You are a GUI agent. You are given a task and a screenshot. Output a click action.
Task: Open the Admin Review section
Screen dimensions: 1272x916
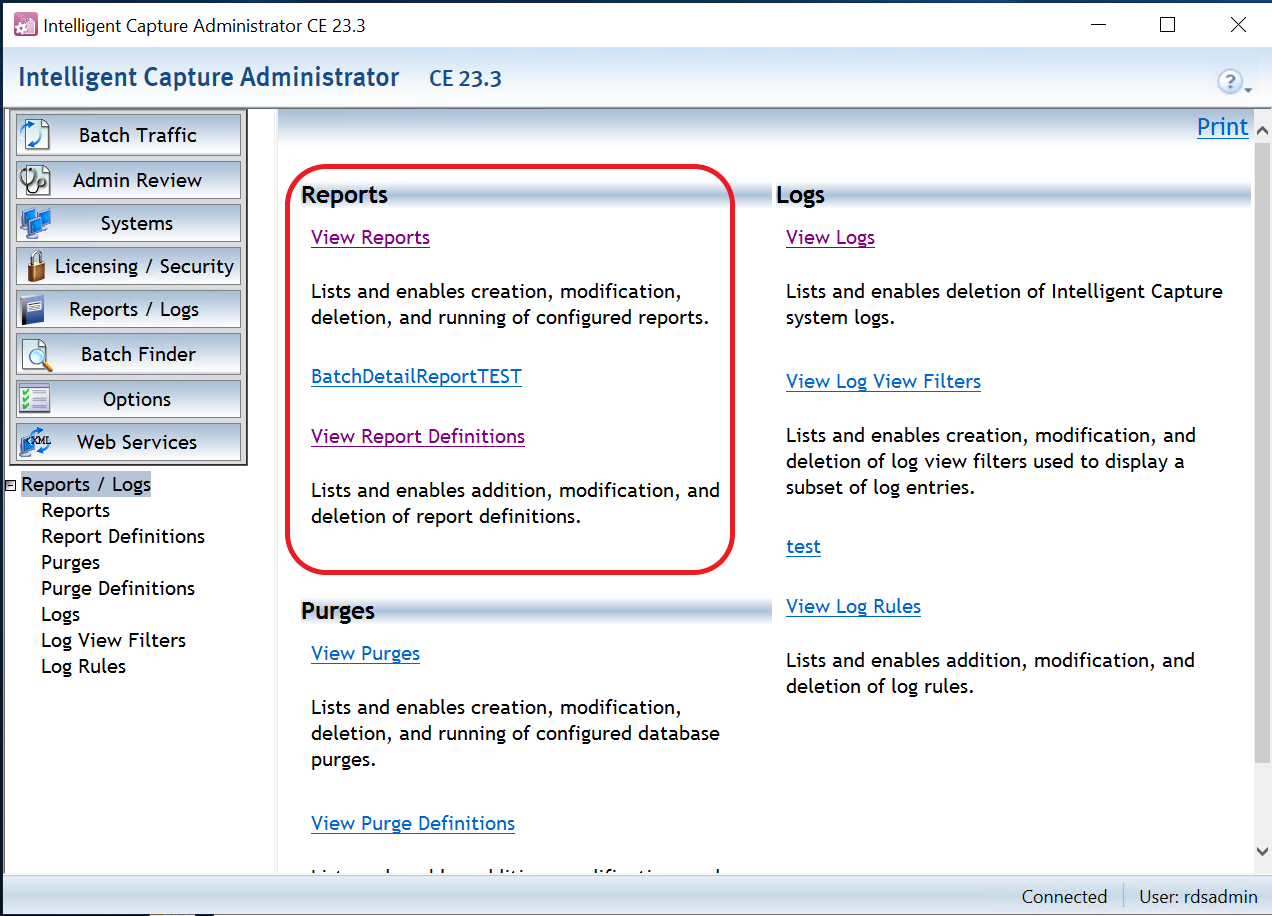129,180
